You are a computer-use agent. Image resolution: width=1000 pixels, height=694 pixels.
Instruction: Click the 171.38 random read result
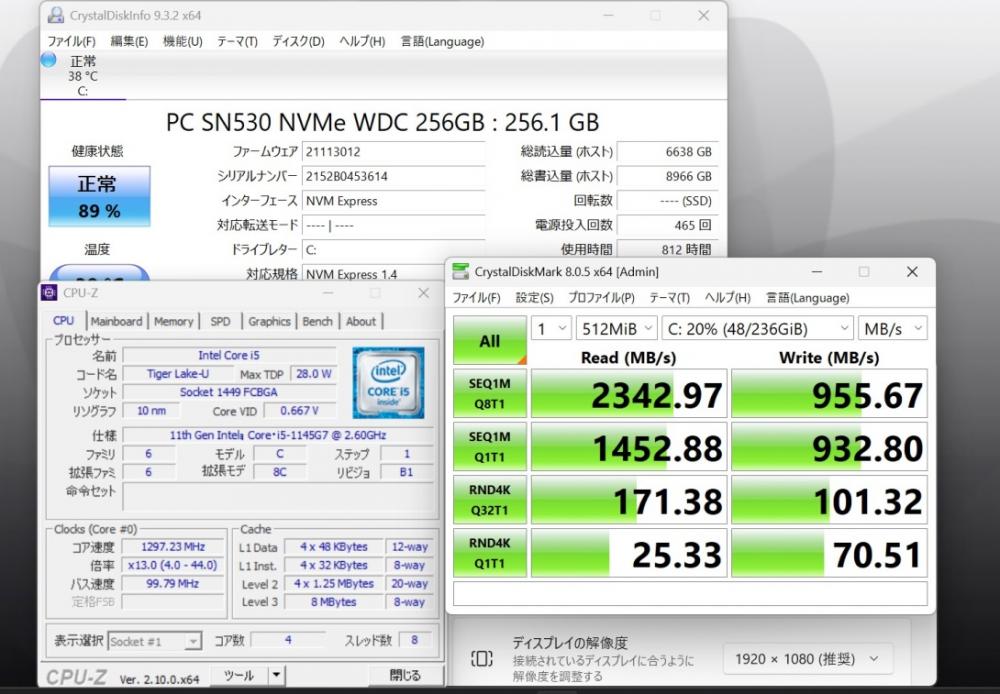pos(629,499)
